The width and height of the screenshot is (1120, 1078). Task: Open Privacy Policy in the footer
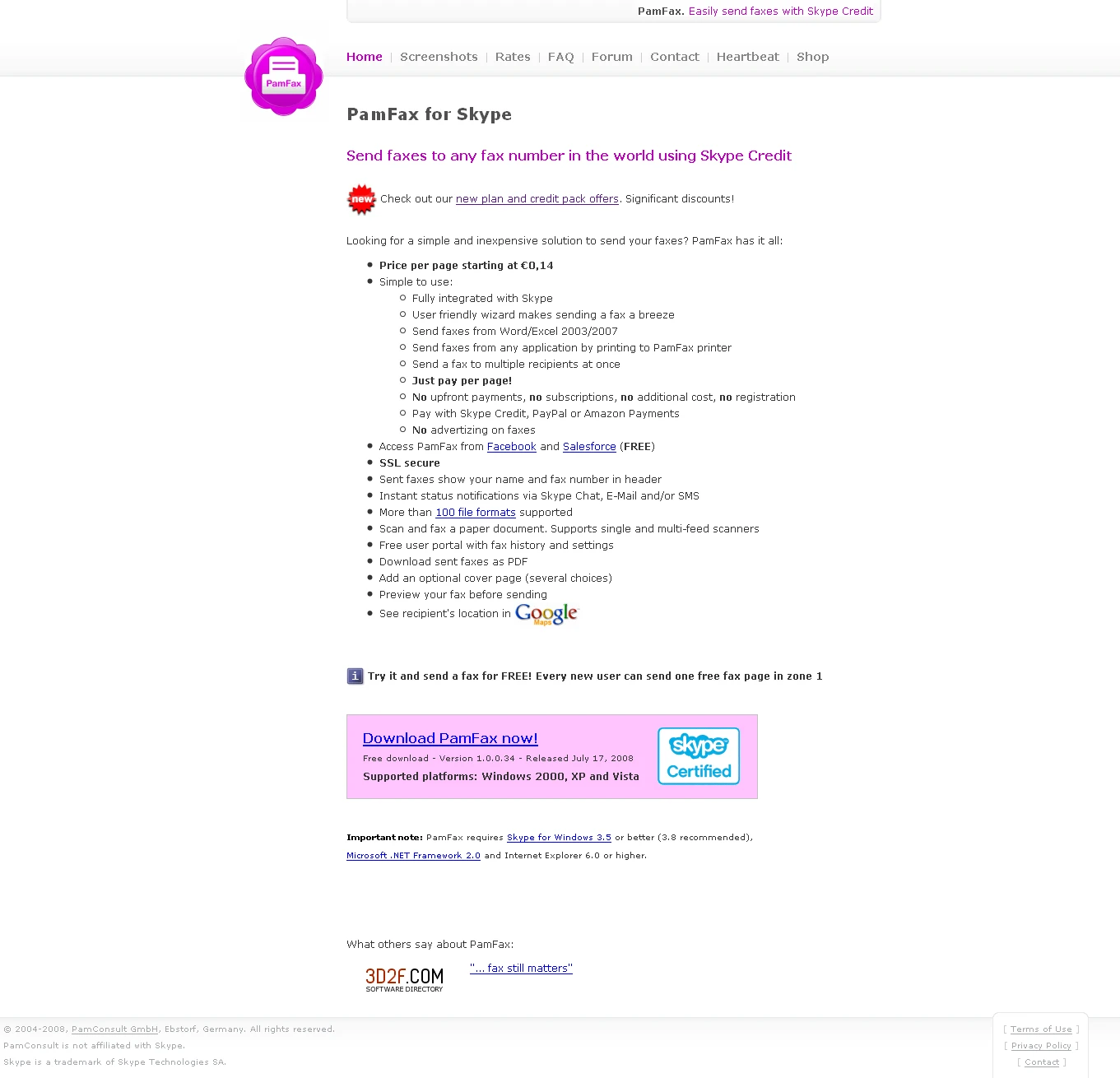[x=1041, y=1046]
